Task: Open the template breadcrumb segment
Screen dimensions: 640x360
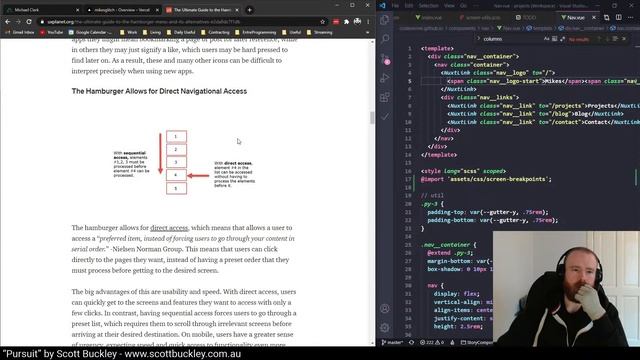Action: 540,28
